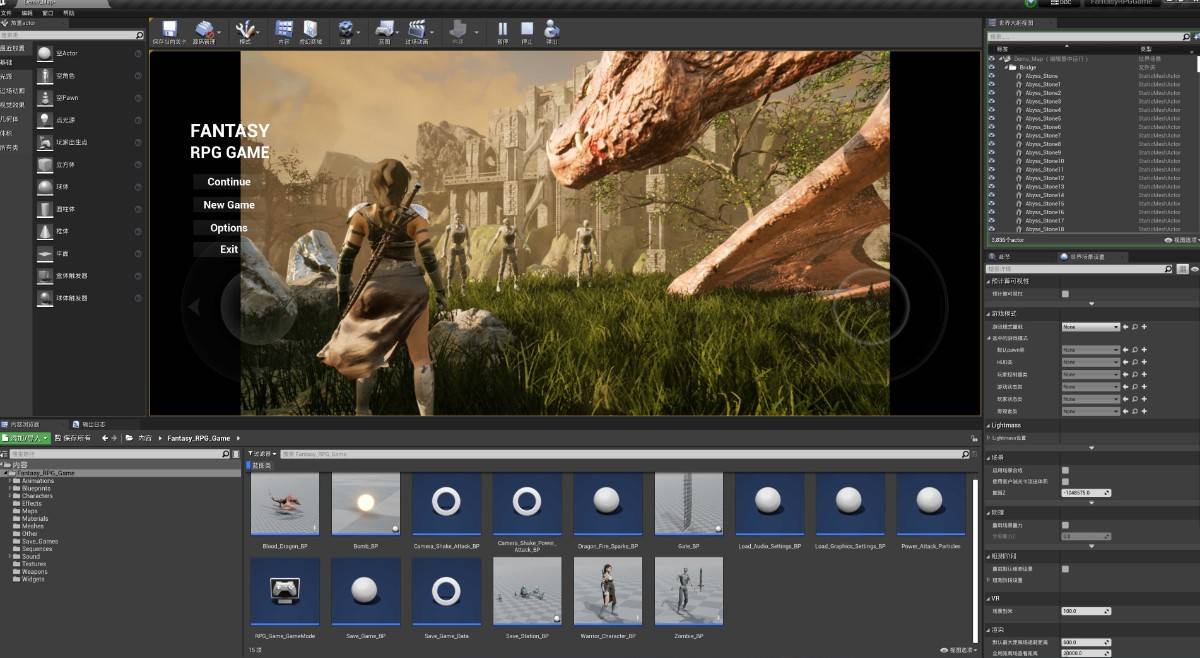This screenshot has height=658, width=1200.
Task: Select the Weapons folder in content tree
Action: pyautogui.click(x=34, y=571)
